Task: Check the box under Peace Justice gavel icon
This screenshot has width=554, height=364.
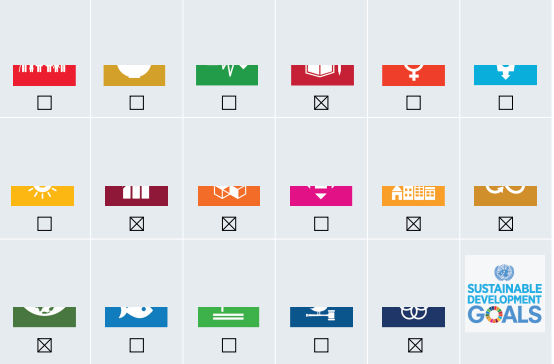Action: [x=321, y=345]
